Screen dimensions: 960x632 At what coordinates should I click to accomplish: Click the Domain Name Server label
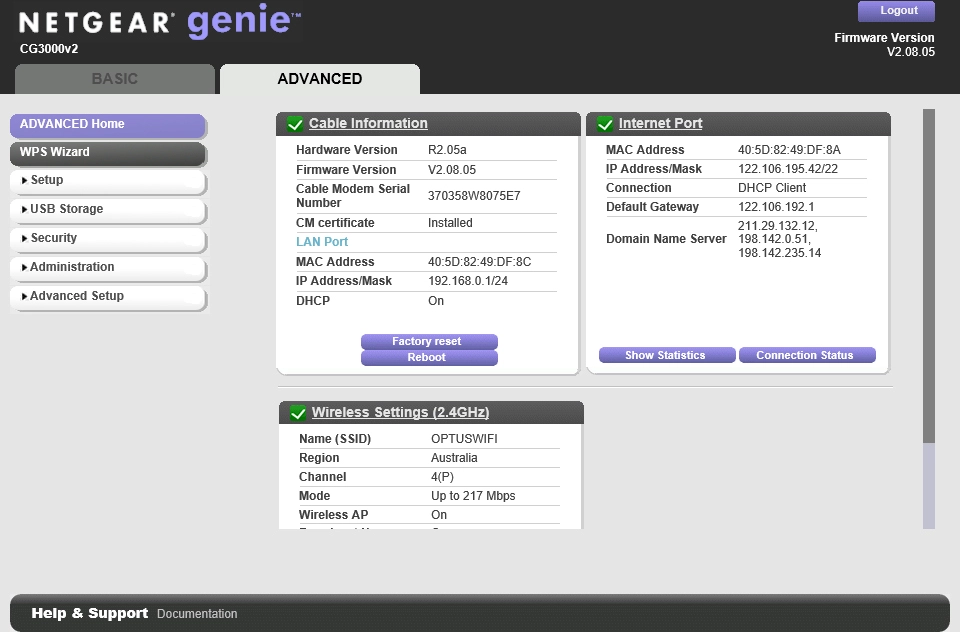tap(666, 239)
